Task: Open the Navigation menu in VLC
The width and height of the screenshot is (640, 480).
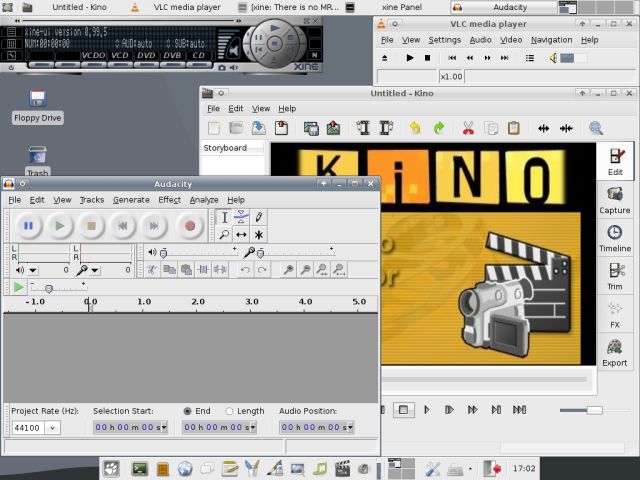Action: click(x=551, y=40)
